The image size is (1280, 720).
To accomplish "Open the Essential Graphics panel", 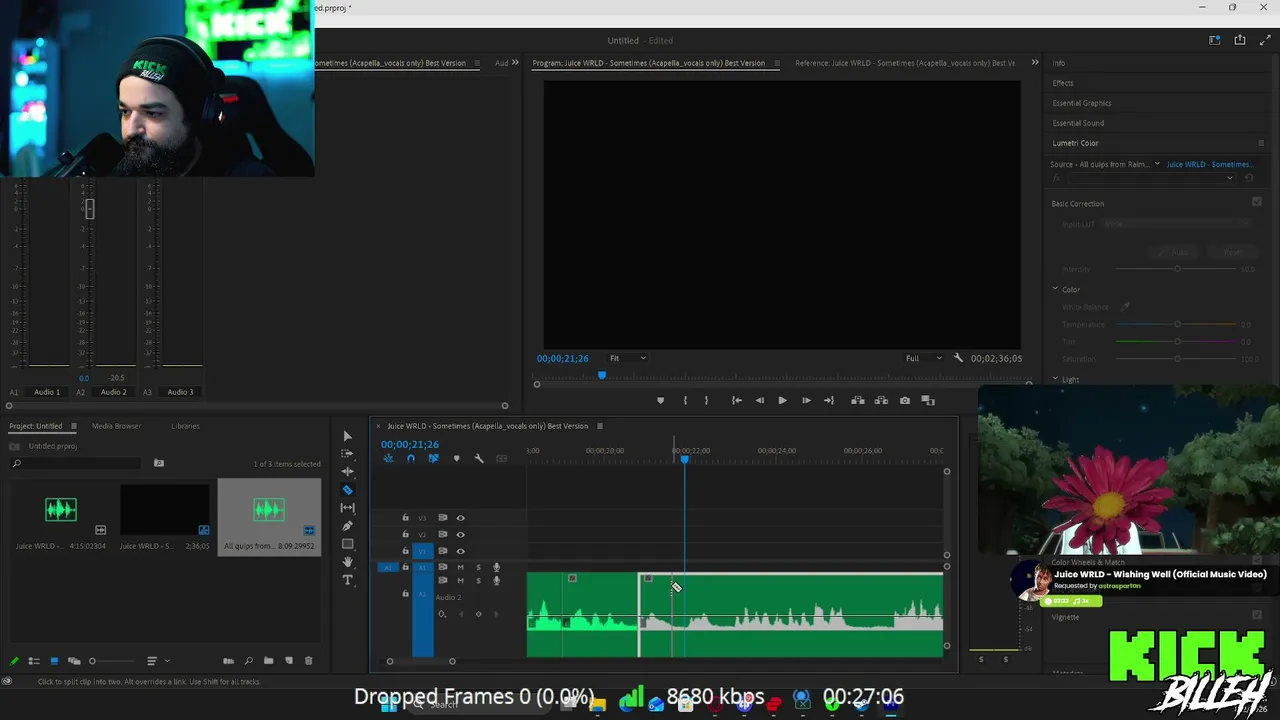I will [x=1082, y=103].
